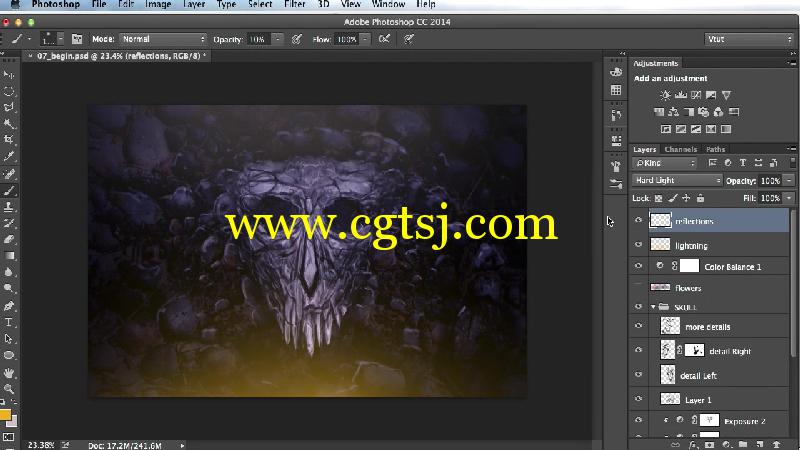
Task: Add a Photo Filter adjustment
Action: 704,112
